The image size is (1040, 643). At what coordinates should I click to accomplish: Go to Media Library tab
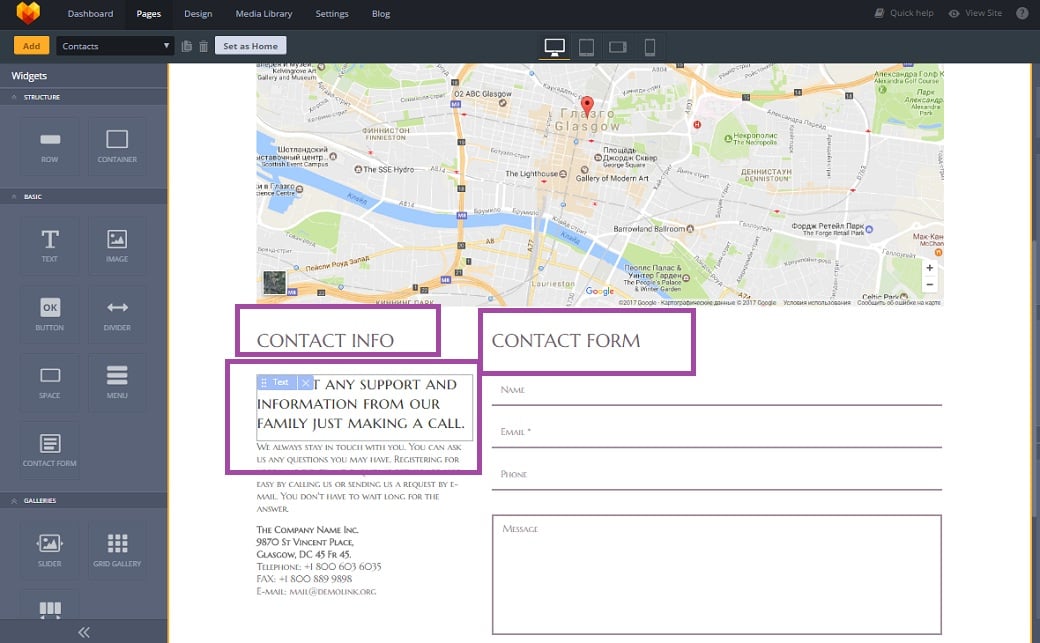(x=264, y=14)
